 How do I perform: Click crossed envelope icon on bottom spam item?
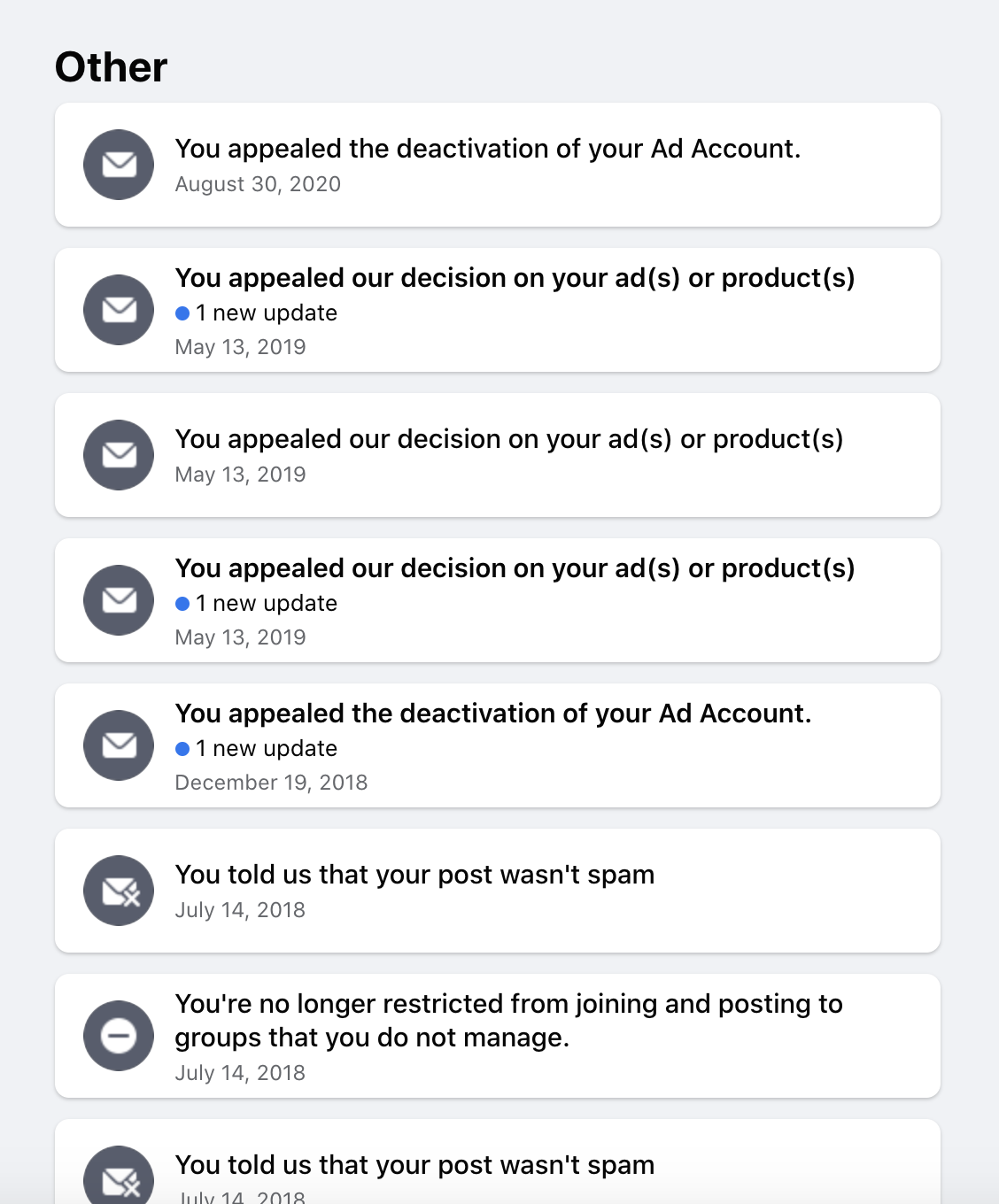pos(119,1175)
